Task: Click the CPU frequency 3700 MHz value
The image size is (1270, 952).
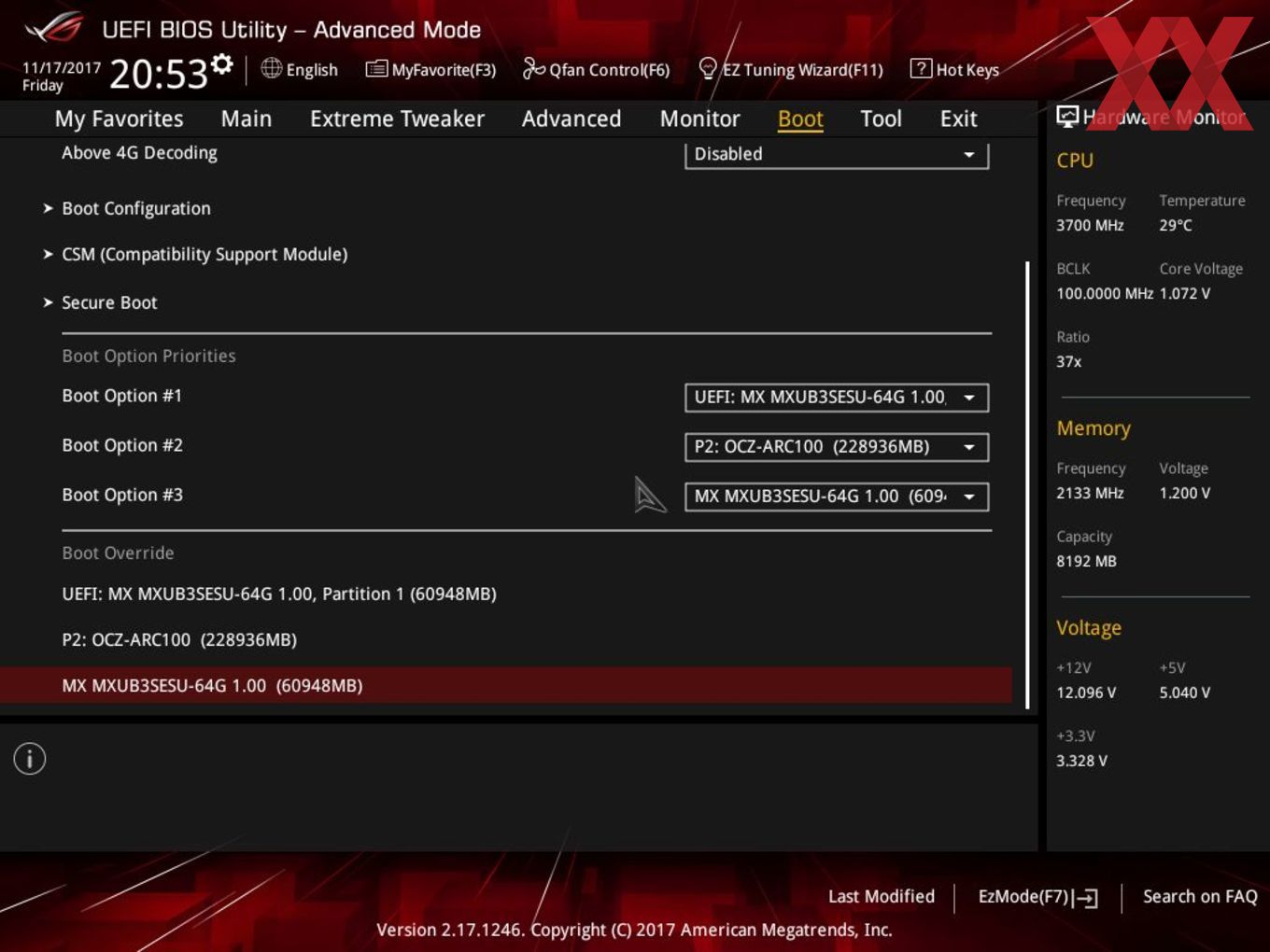Action: (1090, 225)
